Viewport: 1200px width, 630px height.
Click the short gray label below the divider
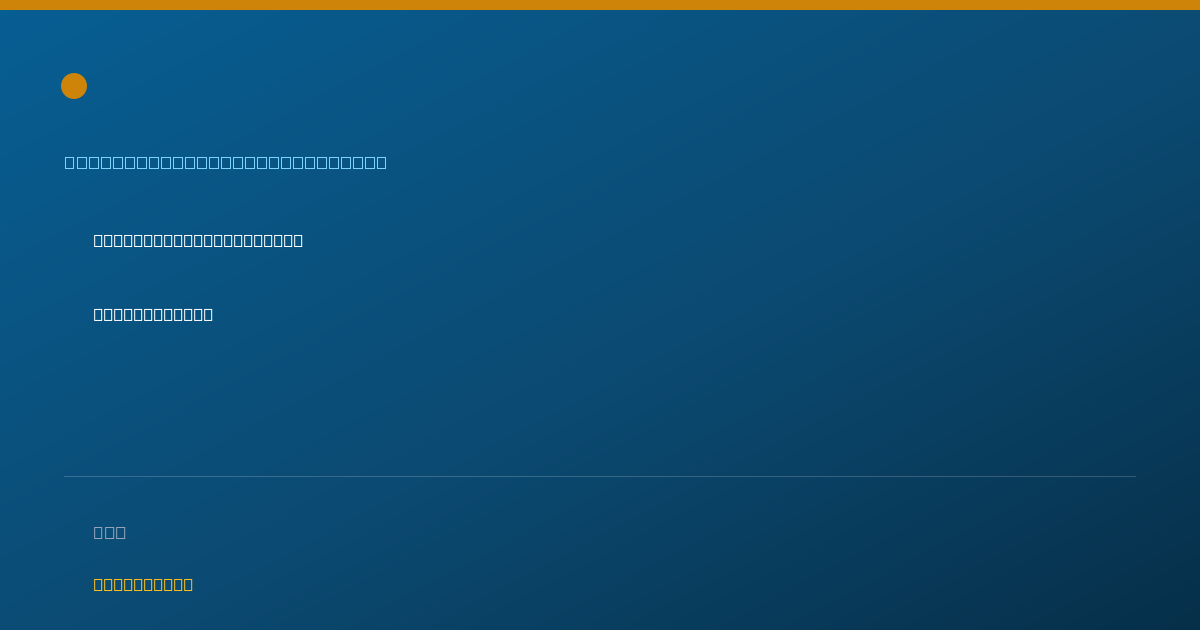tap(110, 532)
